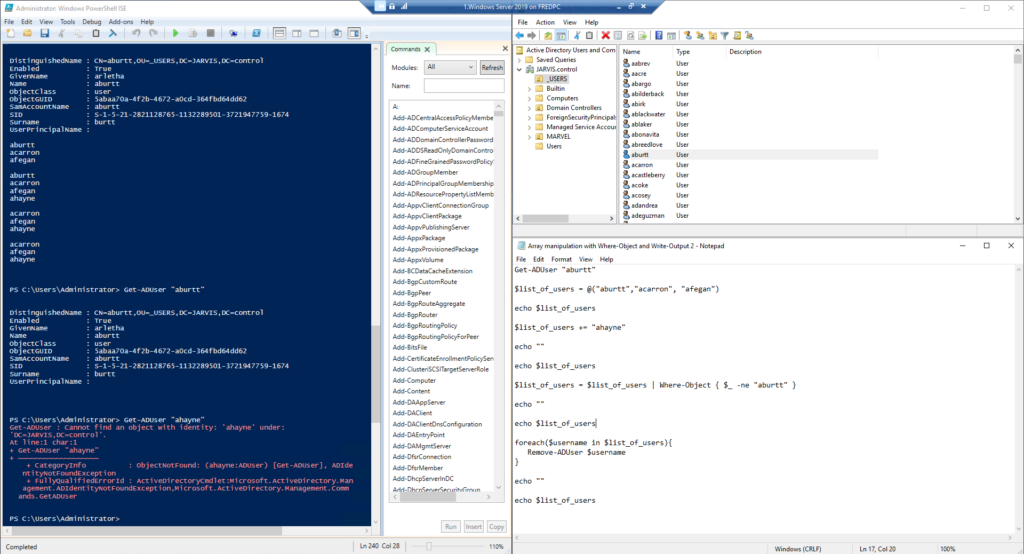Viewport: 1024px width, 554px height.
Task: Adjust ISE zoom slider in status bar
Action: 429,546
